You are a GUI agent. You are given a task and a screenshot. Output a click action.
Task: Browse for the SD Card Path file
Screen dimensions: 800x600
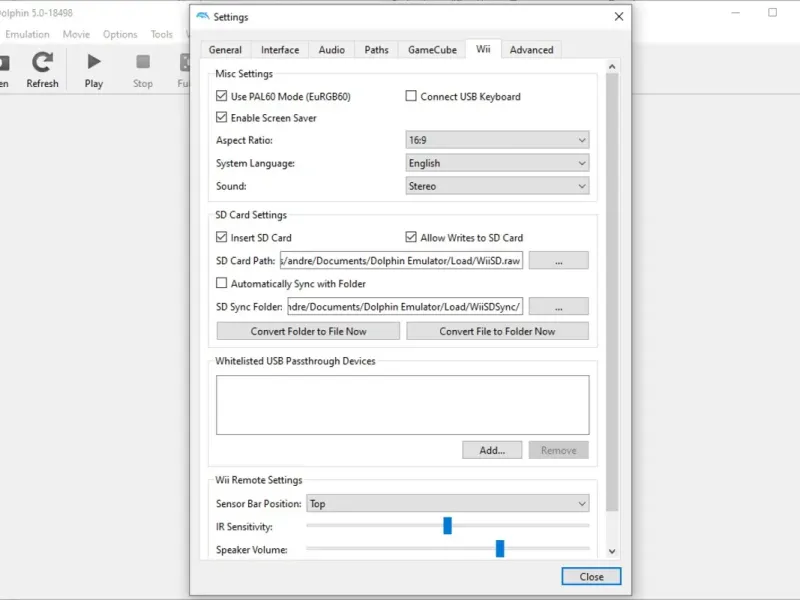click(559, 261)
